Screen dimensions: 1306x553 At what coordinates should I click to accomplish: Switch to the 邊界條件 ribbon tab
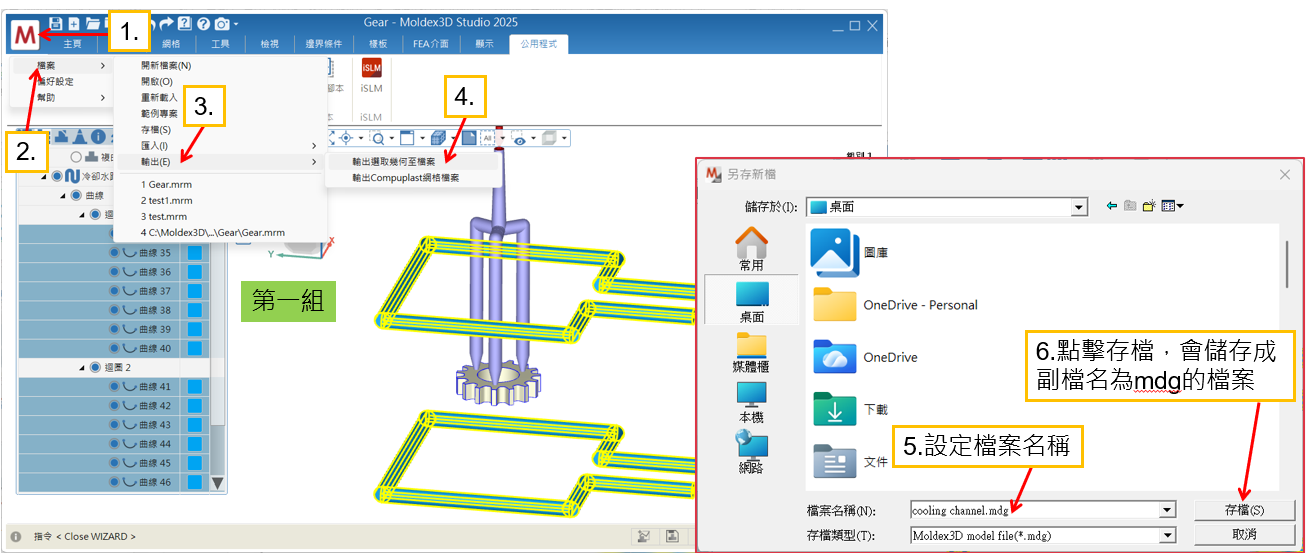[324, 44]
